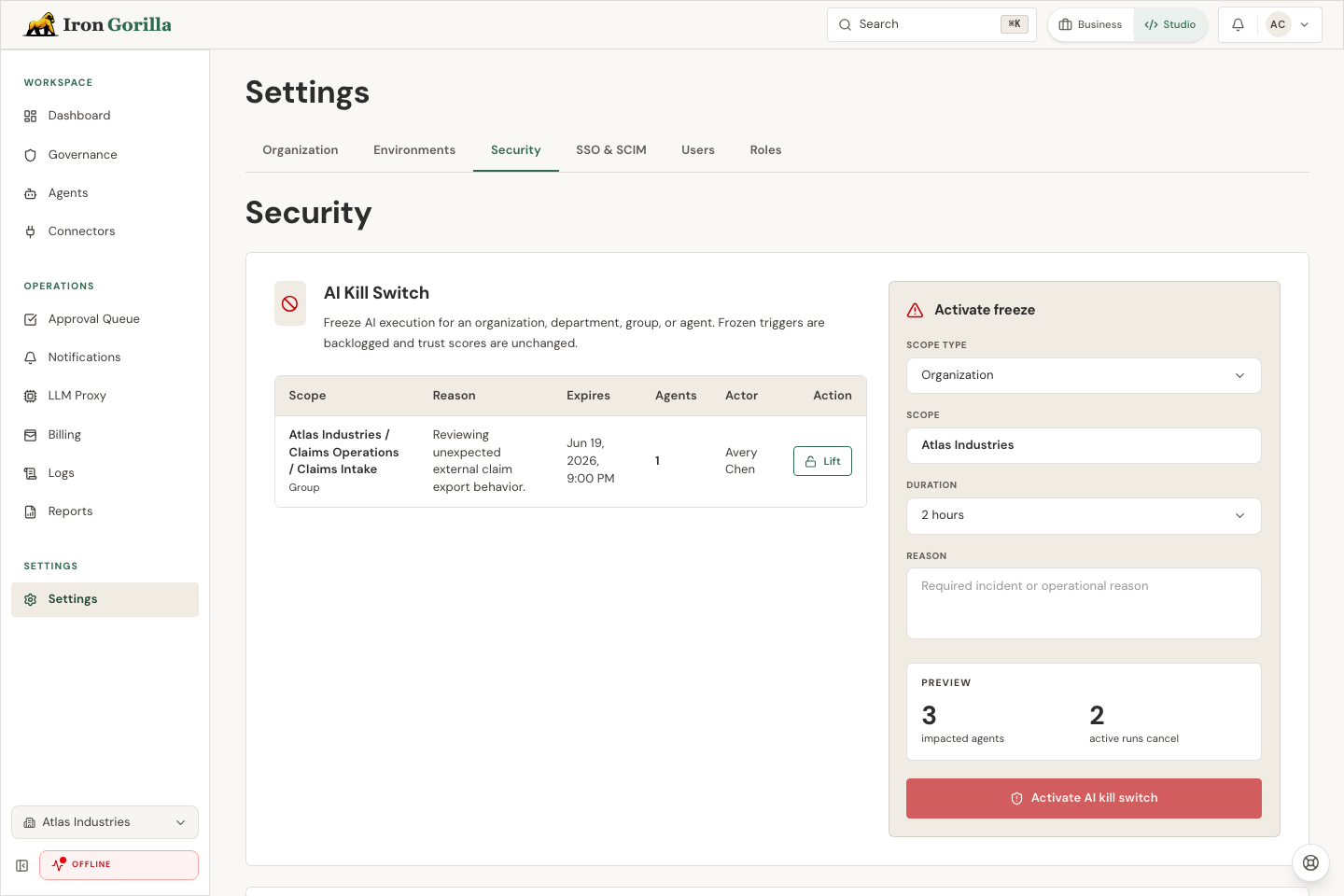
Task: Open Approval Queue check icon
Action: [x=30, y=319]
